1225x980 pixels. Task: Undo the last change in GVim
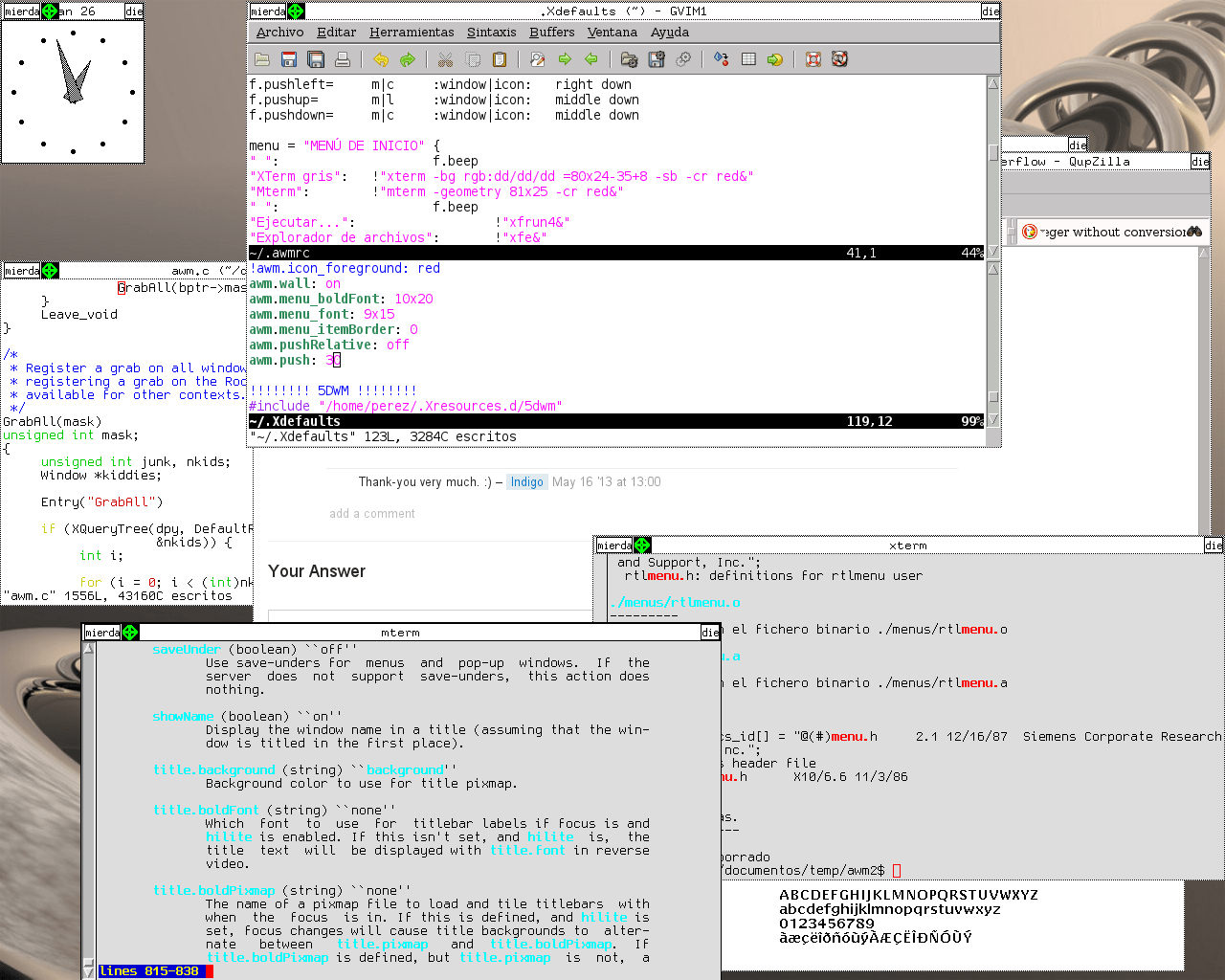pyautogui.click(x=381, y=59)
